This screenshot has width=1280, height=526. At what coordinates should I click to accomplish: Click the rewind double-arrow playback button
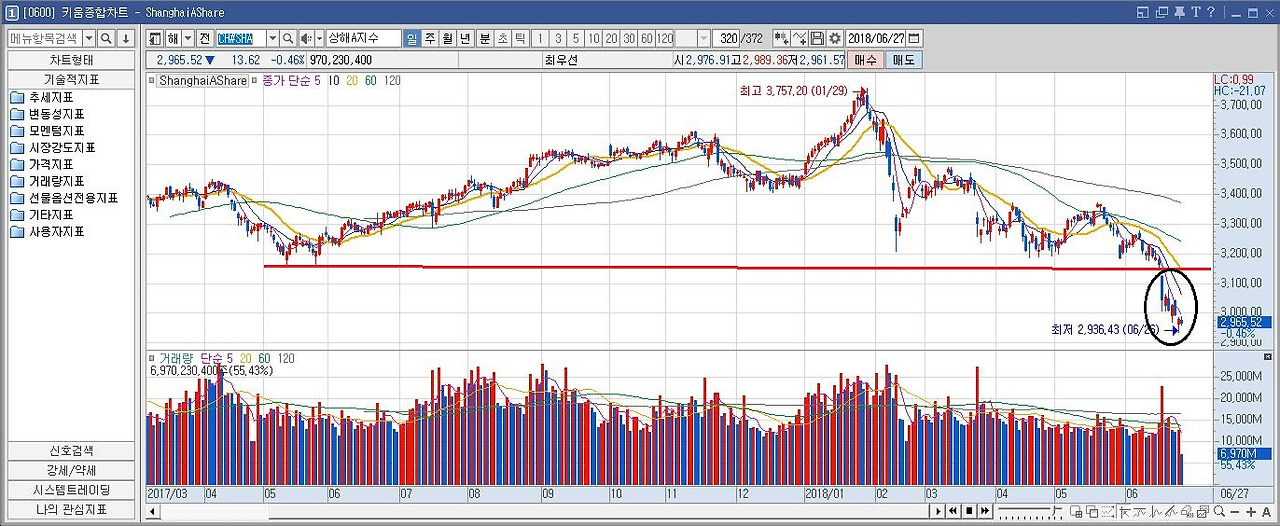click(953, 511)
